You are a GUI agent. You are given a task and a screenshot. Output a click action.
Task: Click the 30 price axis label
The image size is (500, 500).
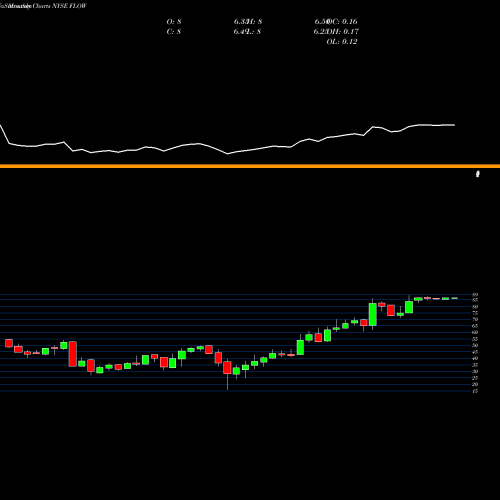point(475,371)
